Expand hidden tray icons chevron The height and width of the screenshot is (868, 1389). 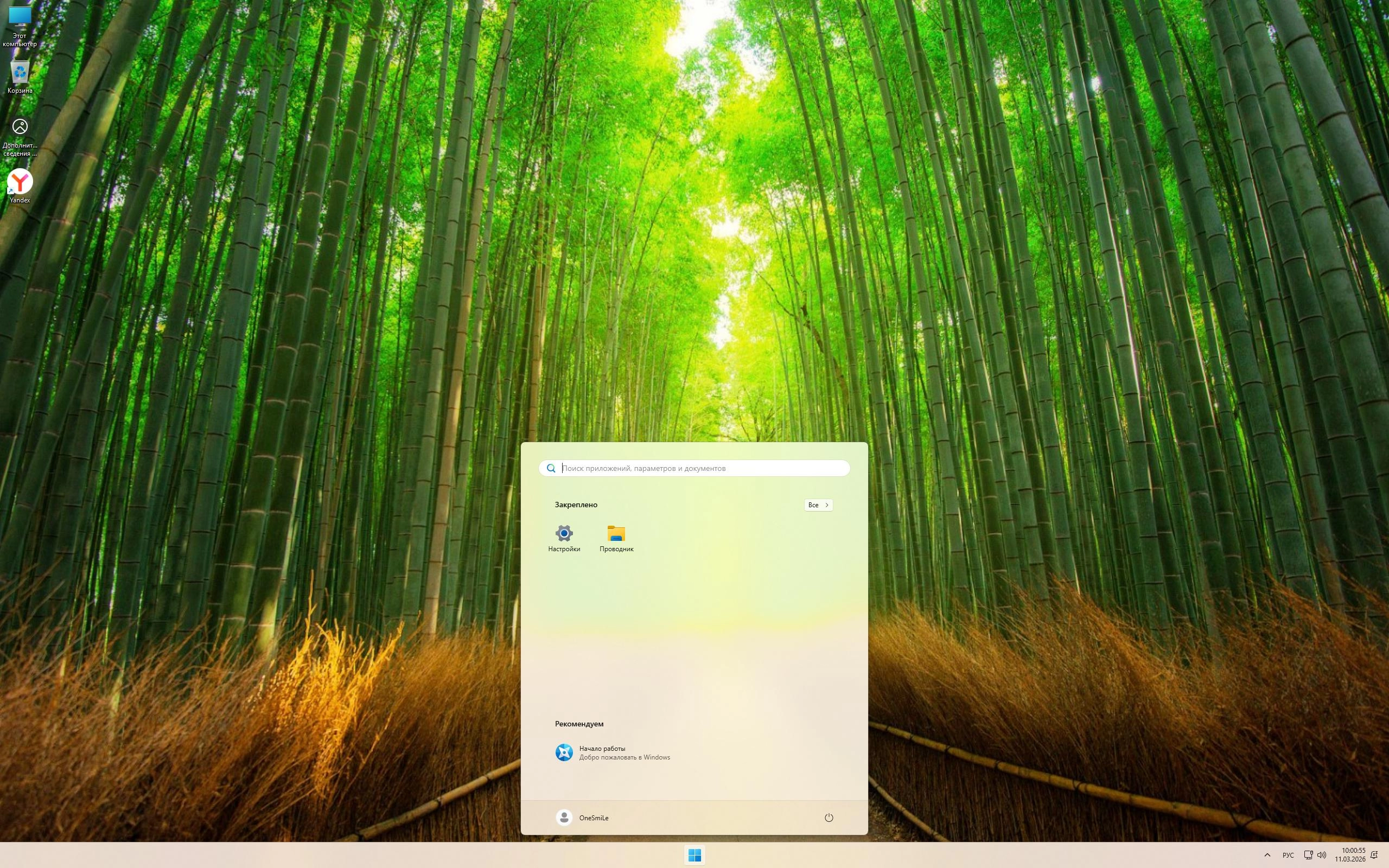1267,855
